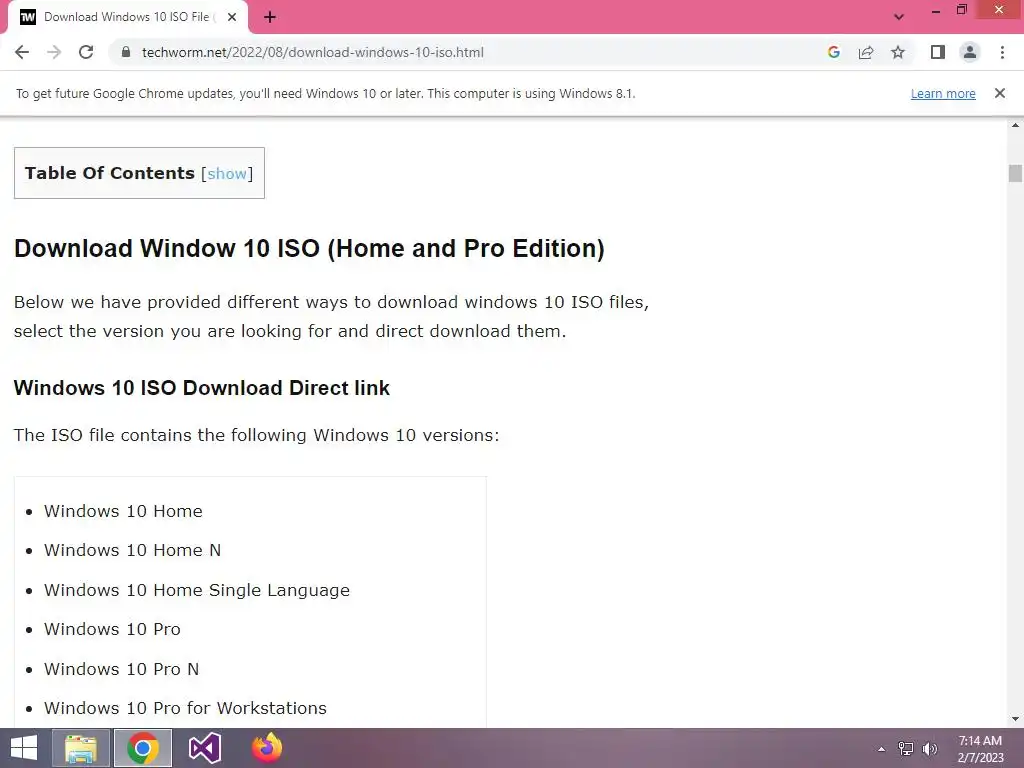Click scrollbar up arrow
Screen dimensions: 1024x768
1015,125
